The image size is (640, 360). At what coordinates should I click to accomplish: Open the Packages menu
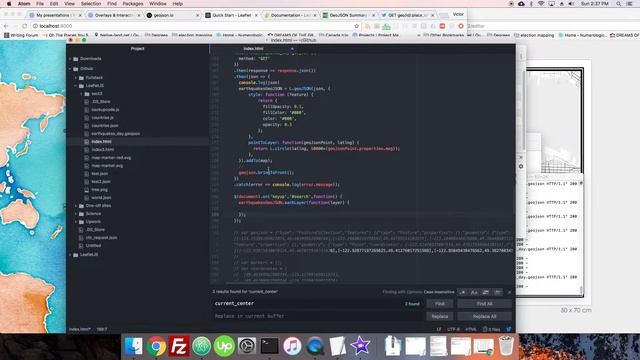[x=133, y=4]
